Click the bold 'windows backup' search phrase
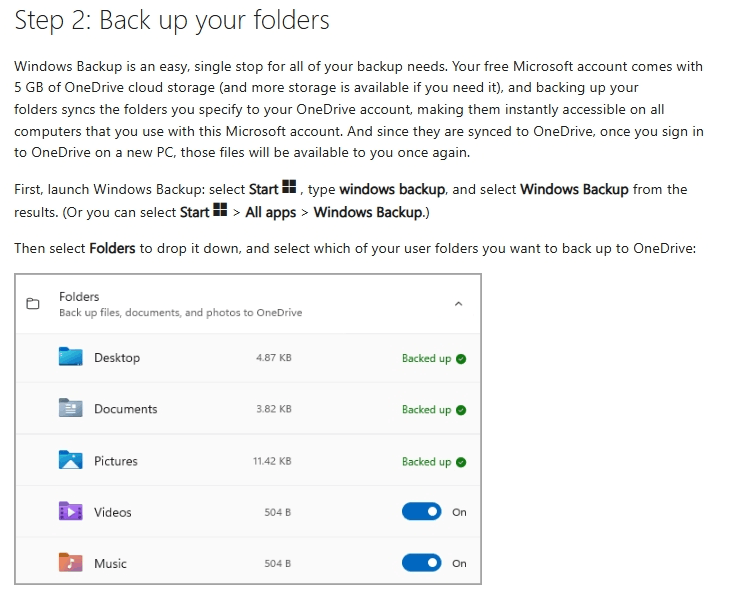The image size is (749, 593). point(392,190)
